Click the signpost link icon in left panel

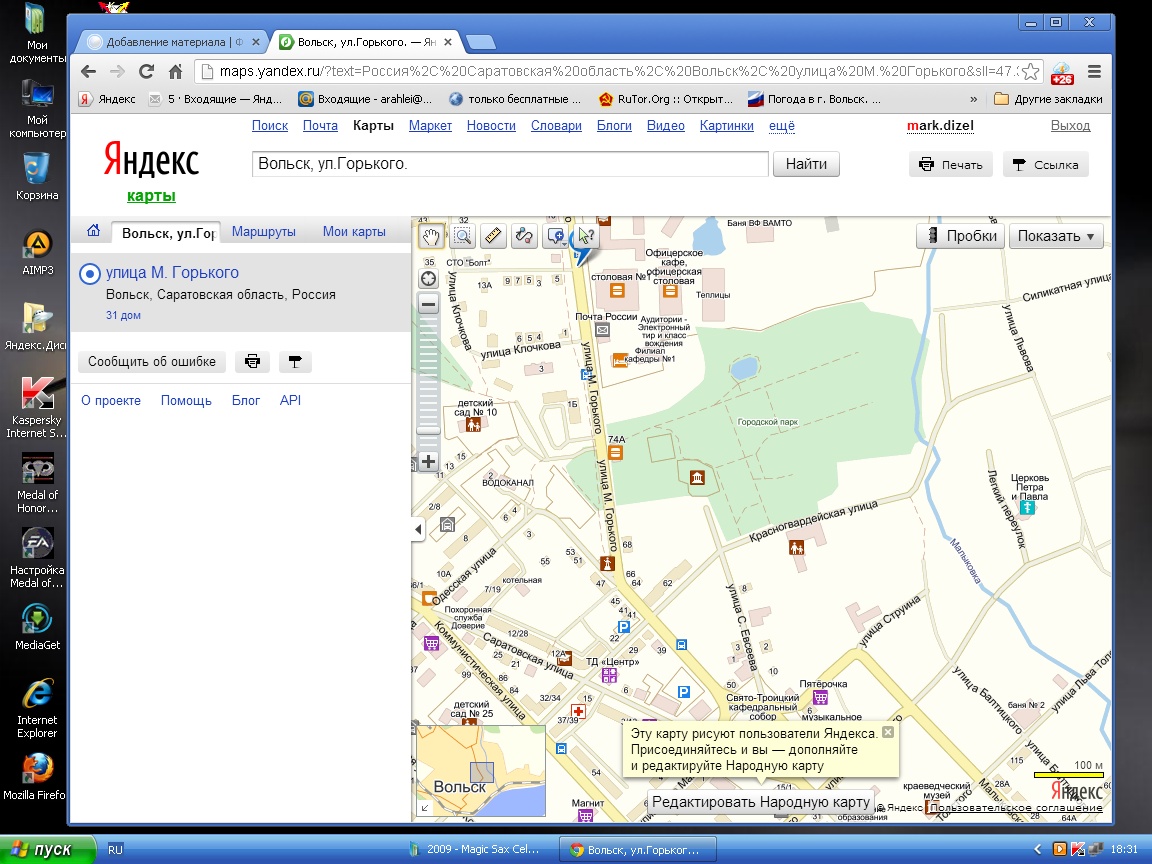[295, 361]
